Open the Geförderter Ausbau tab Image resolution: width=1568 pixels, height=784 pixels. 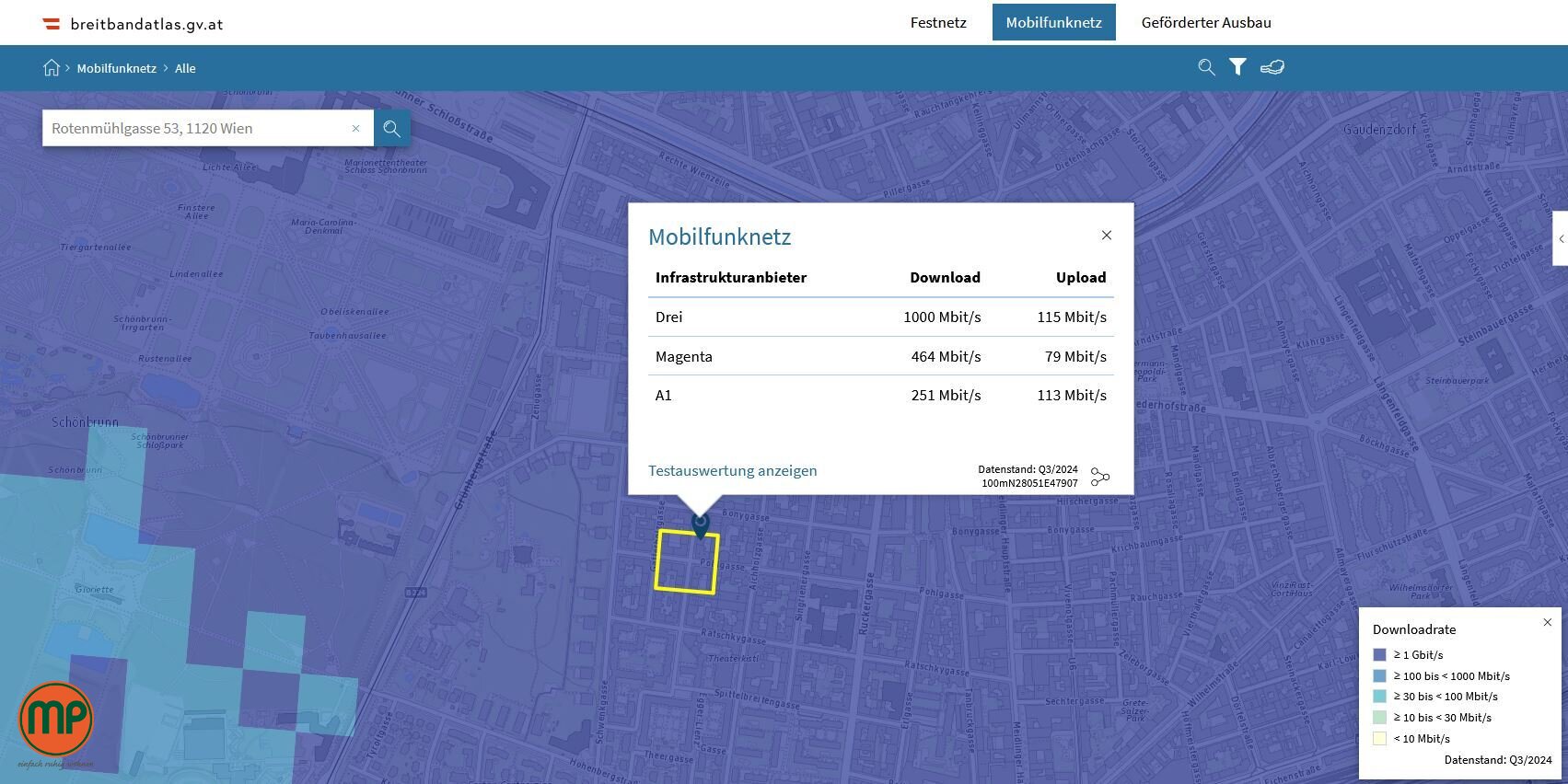click(1206, 22)
